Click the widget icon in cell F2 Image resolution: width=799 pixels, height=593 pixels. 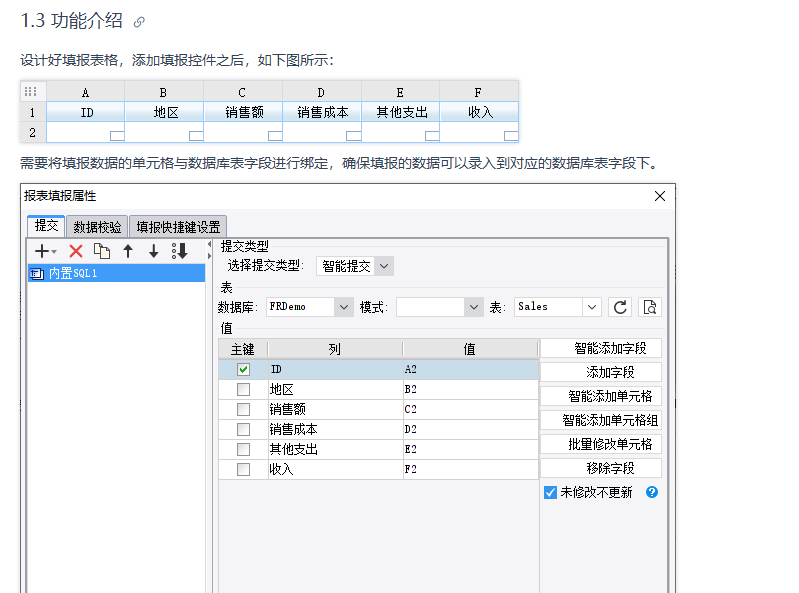coord(511,136)
